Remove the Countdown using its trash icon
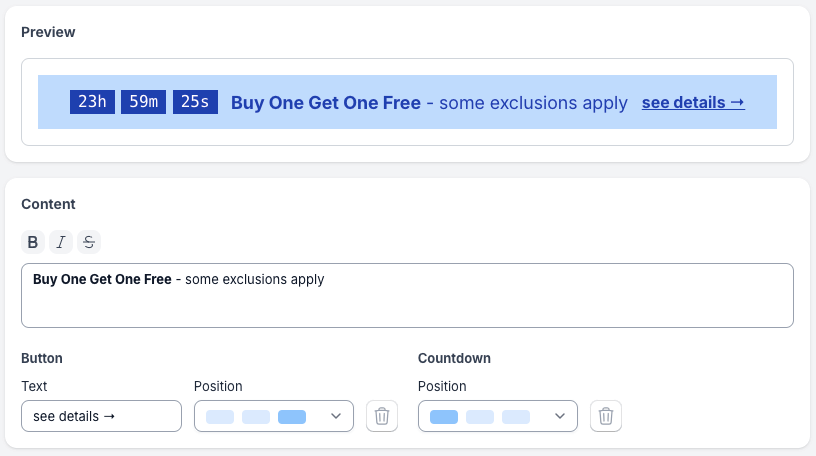Screen dimensions: 816x456 click(x=606, y=416)
